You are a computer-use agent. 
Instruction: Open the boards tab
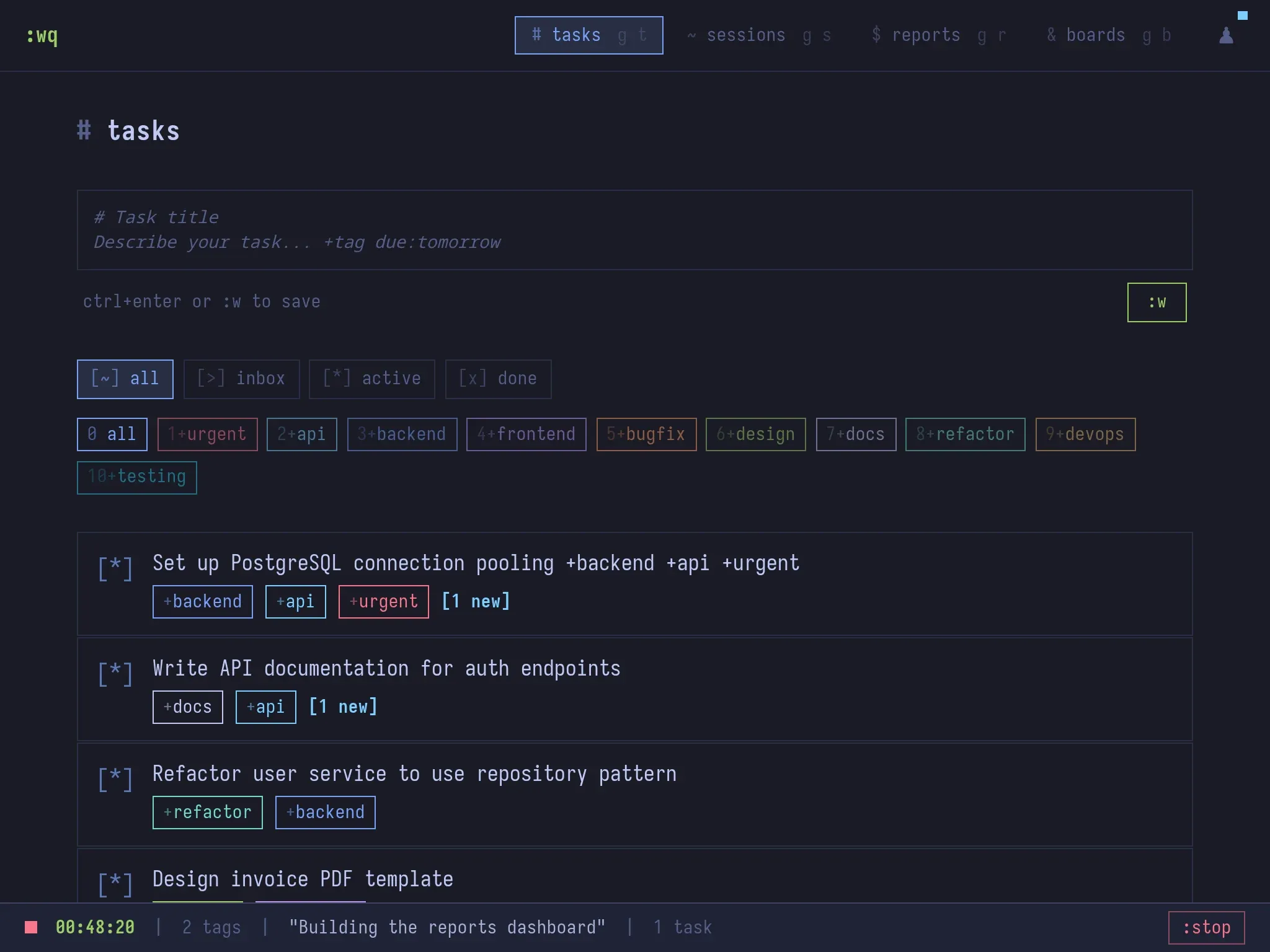click(x=1109, y=35)
